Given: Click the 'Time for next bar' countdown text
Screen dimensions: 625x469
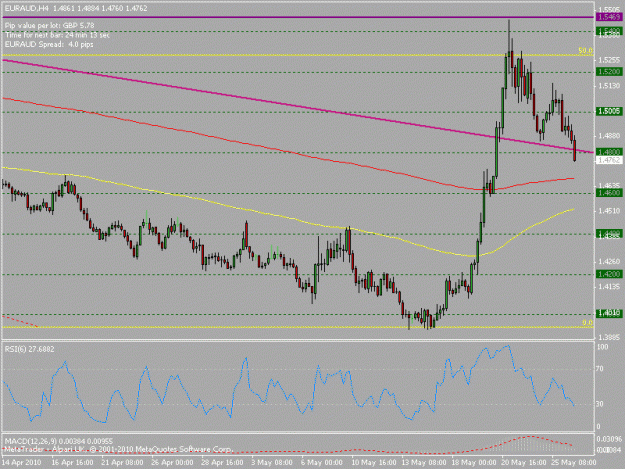Looking at the screenshot, I should tap(57, 35).
